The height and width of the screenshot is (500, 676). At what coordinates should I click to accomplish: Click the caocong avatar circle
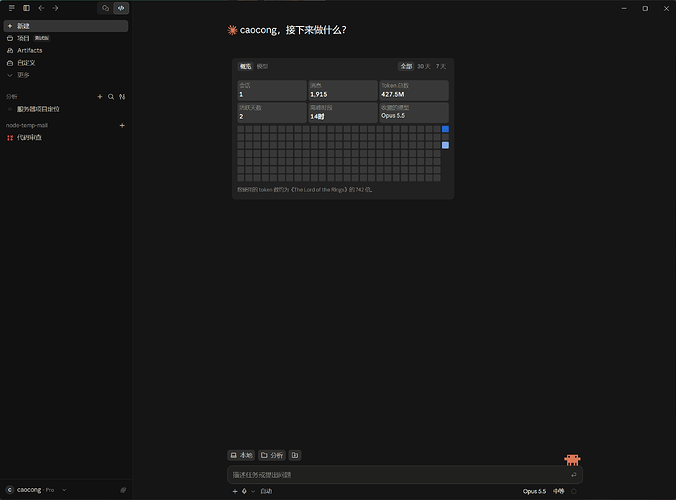click(x=10, y=490)
